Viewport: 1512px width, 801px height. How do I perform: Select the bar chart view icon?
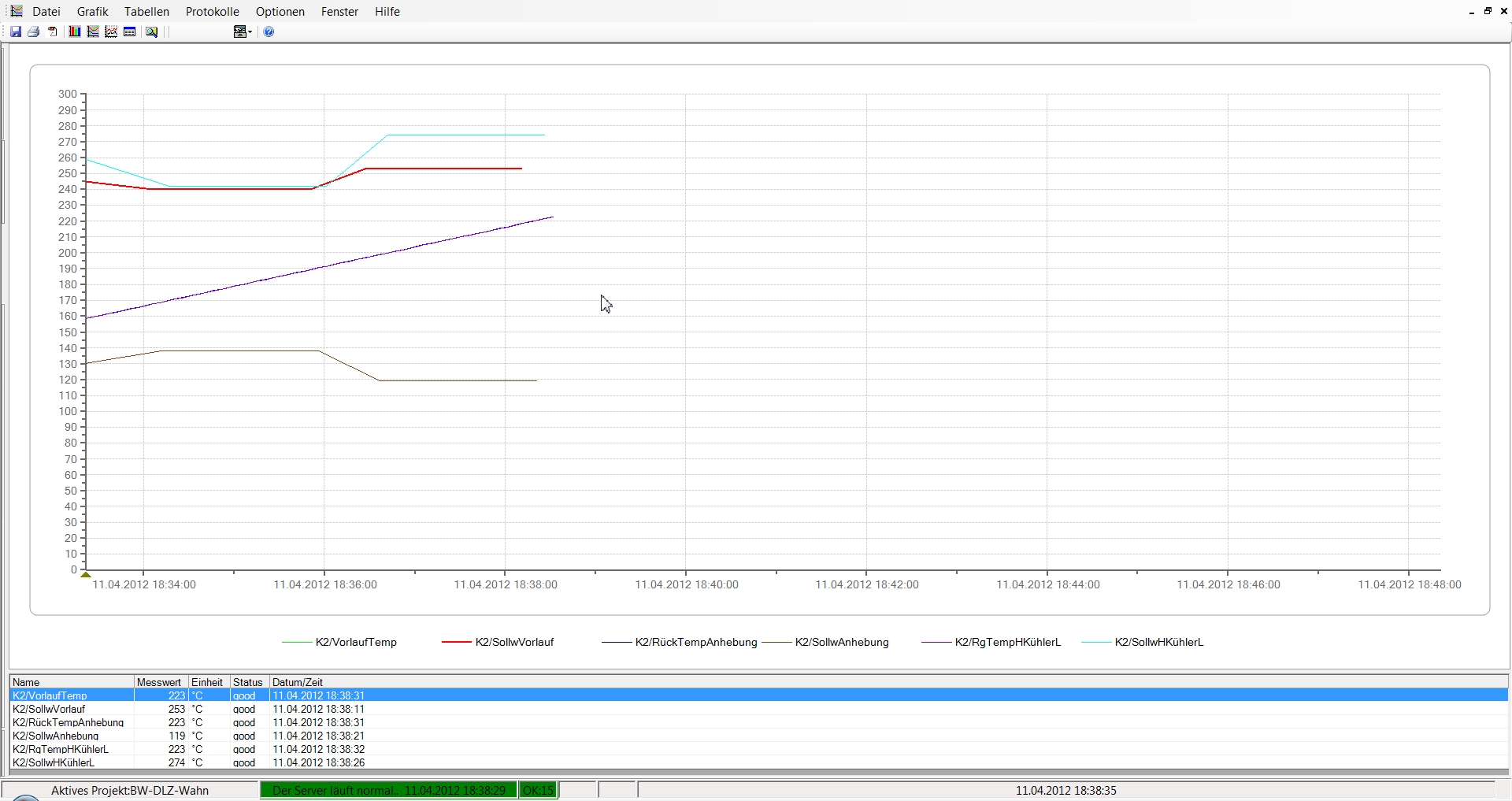(74, 32)
